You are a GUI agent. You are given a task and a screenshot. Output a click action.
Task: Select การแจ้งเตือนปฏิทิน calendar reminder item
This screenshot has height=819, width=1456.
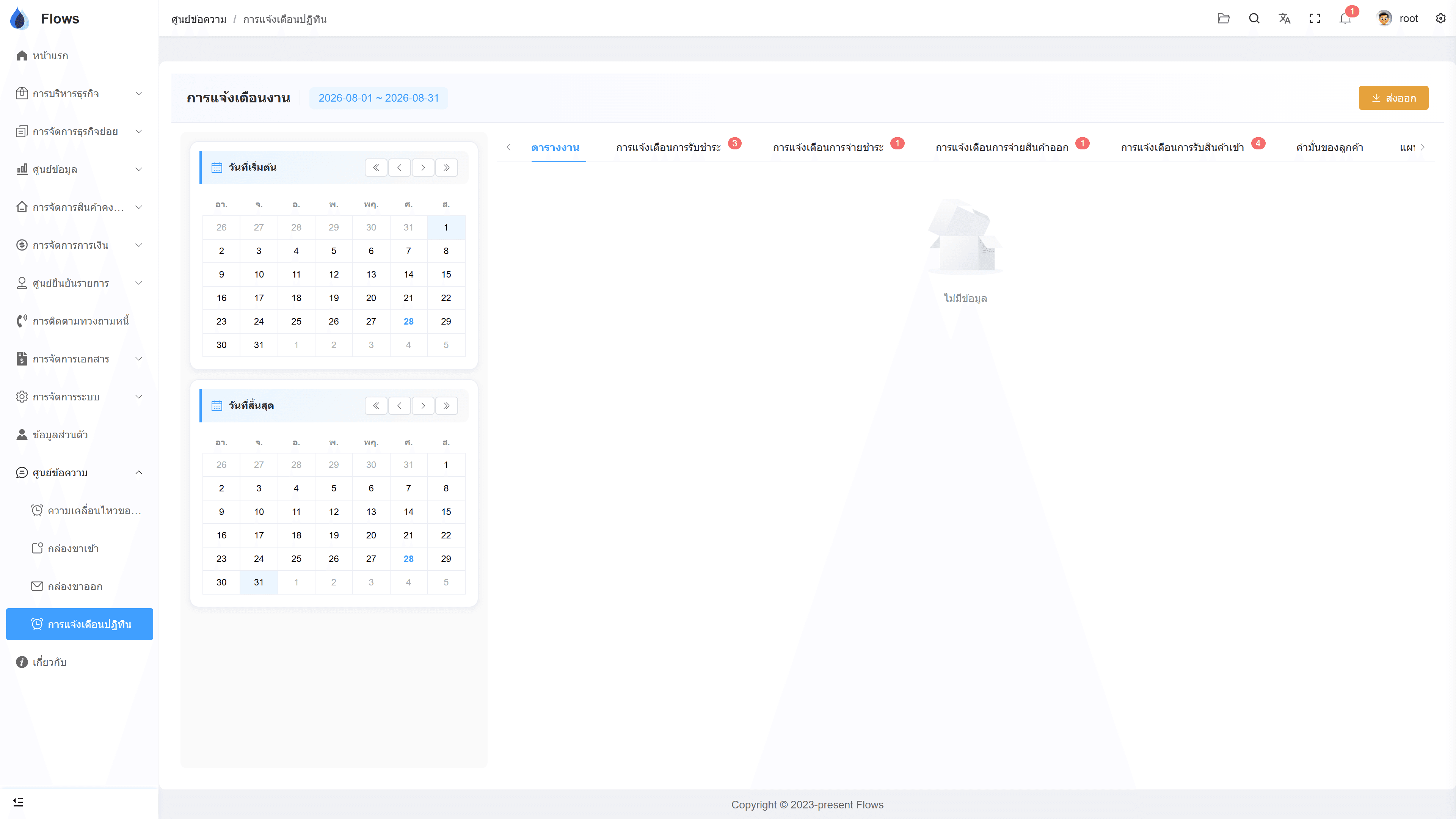[x=79, y=624]
